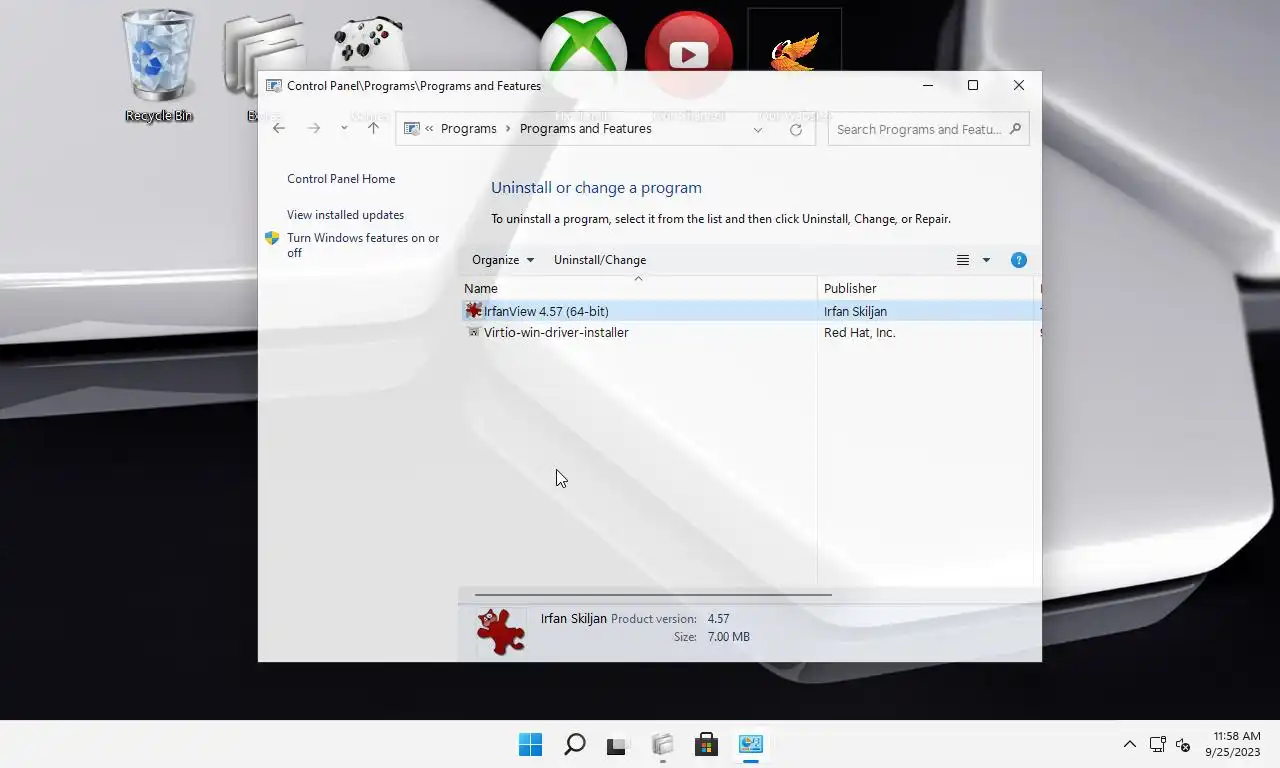
Task: Click the address bar Control Panel icon
Action: (411, 129)
